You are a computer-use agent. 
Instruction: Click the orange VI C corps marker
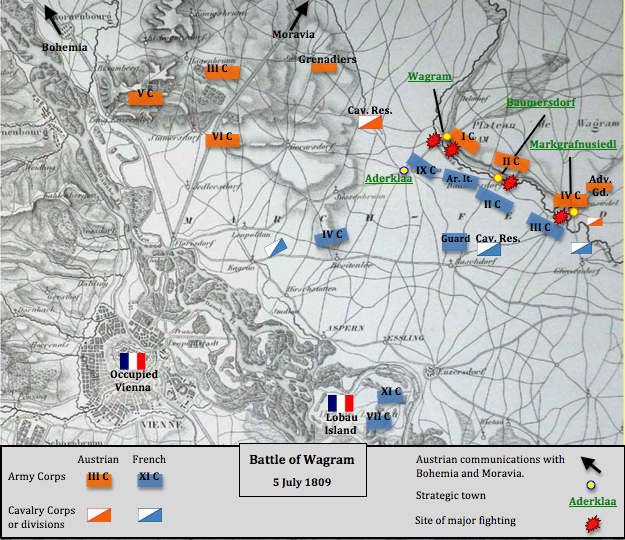pyautogui.click(x=222, y=136)
